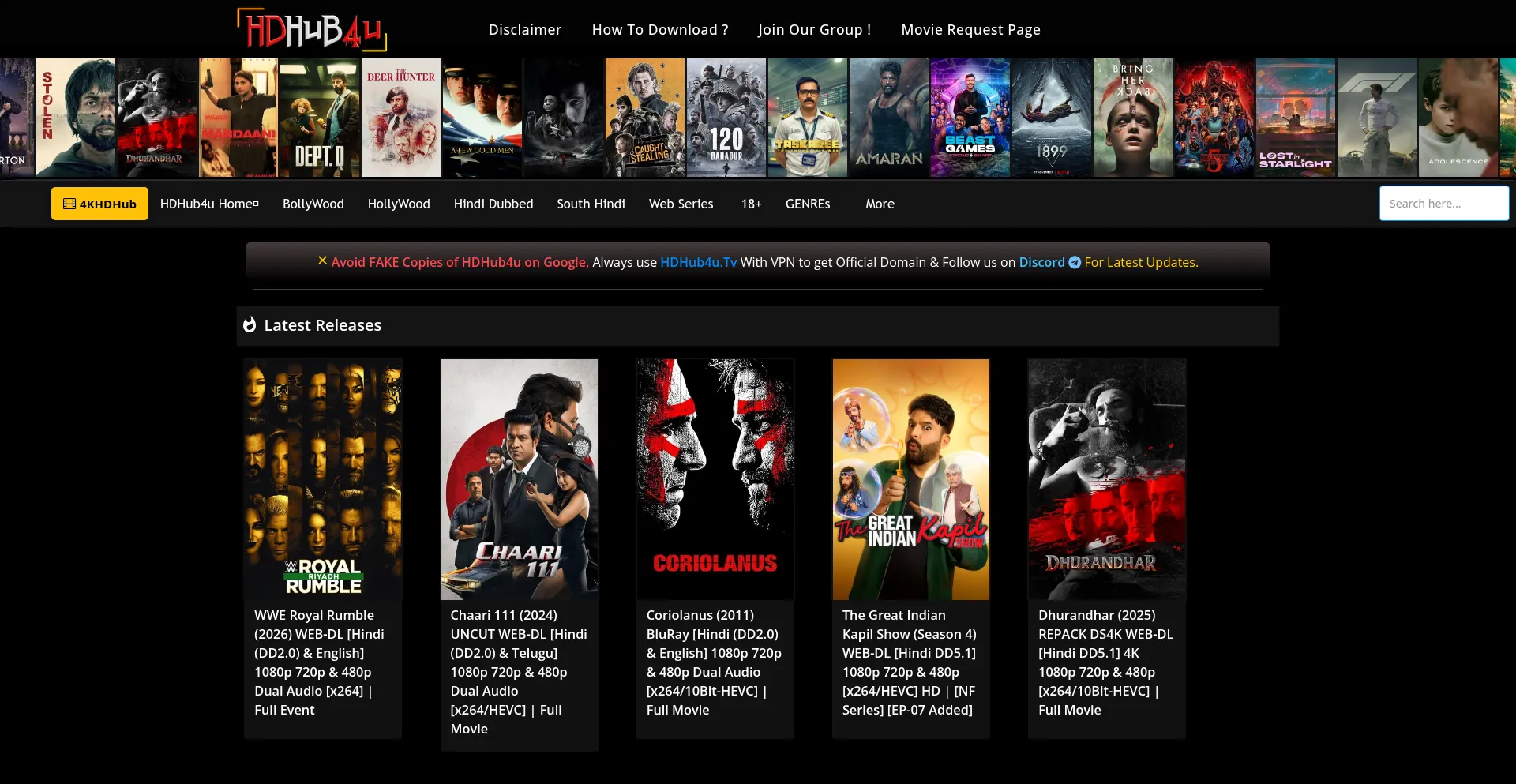Go to Movie Request Page
1516x784 pixels.
pos(971,29)
